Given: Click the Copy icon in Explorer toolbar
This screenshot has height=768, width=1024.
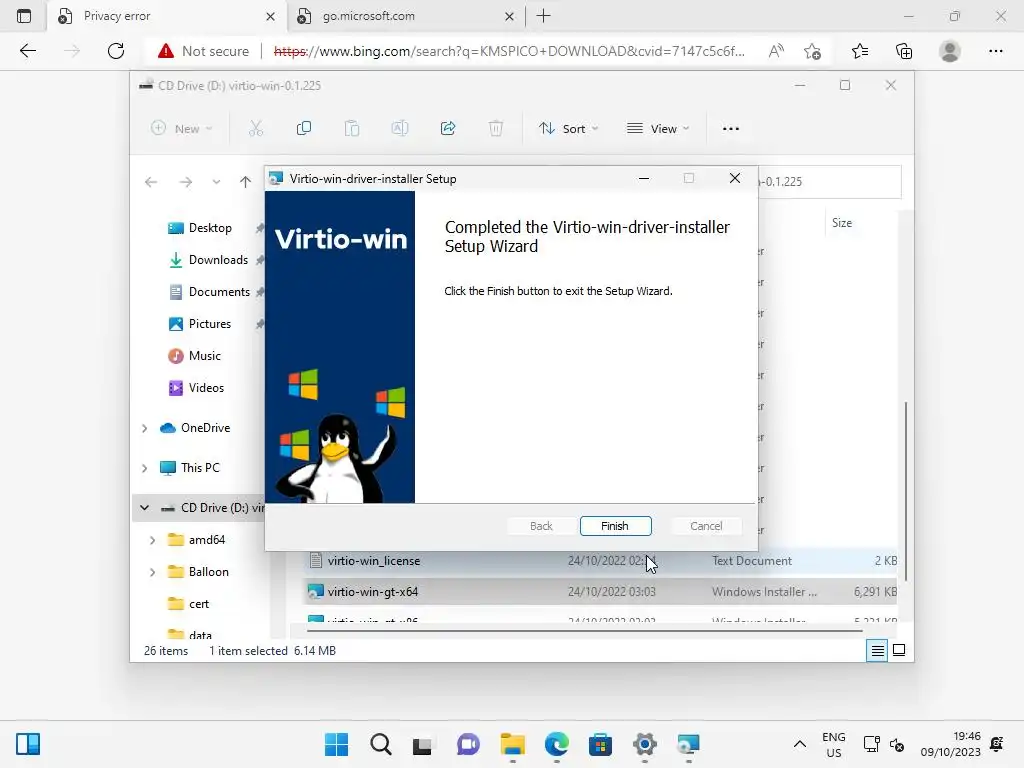Looking at the screenshot, I should tap(304, 129).
